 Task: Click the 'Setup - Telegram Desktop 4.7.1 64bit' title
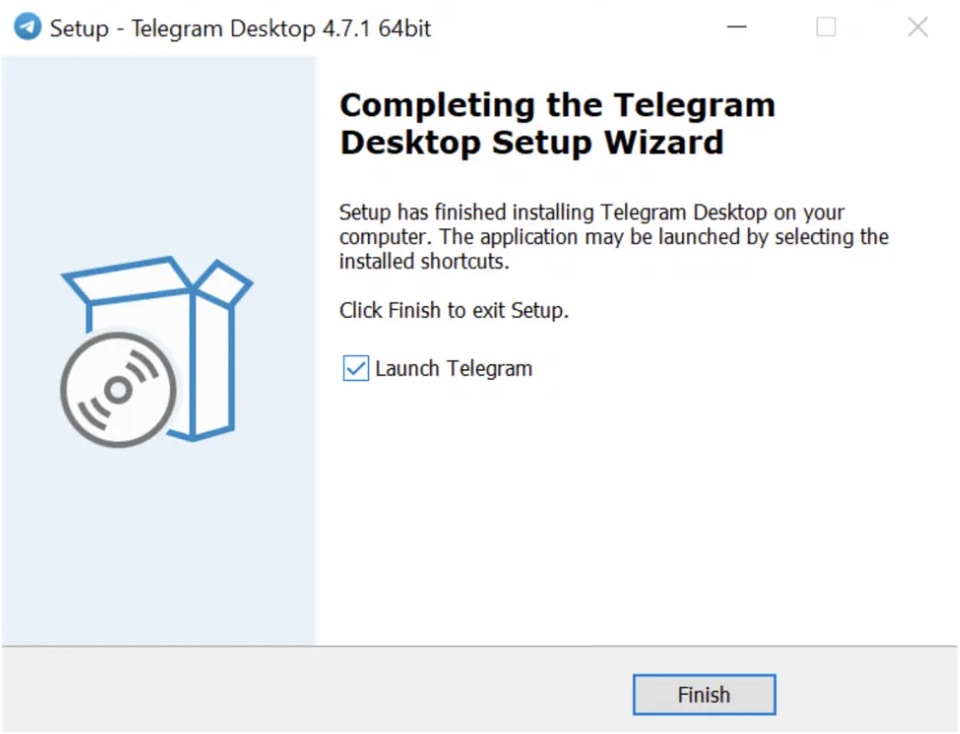tap(240, 28)
